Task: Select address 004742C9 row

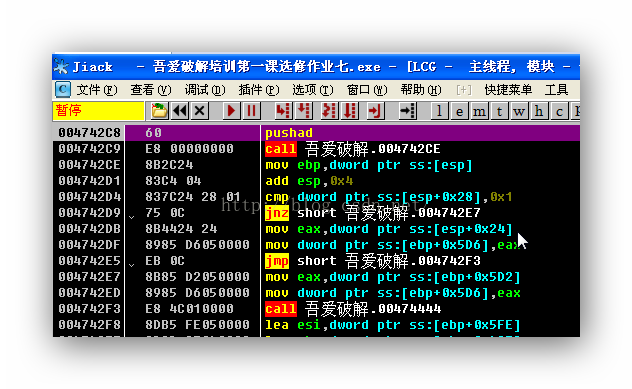Action: (x=316, y=149)
